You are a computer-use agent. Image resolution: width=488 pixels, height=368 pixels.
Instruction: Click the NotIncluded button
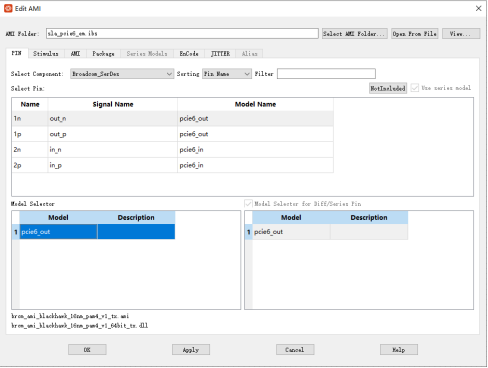[x=388, y=88]
